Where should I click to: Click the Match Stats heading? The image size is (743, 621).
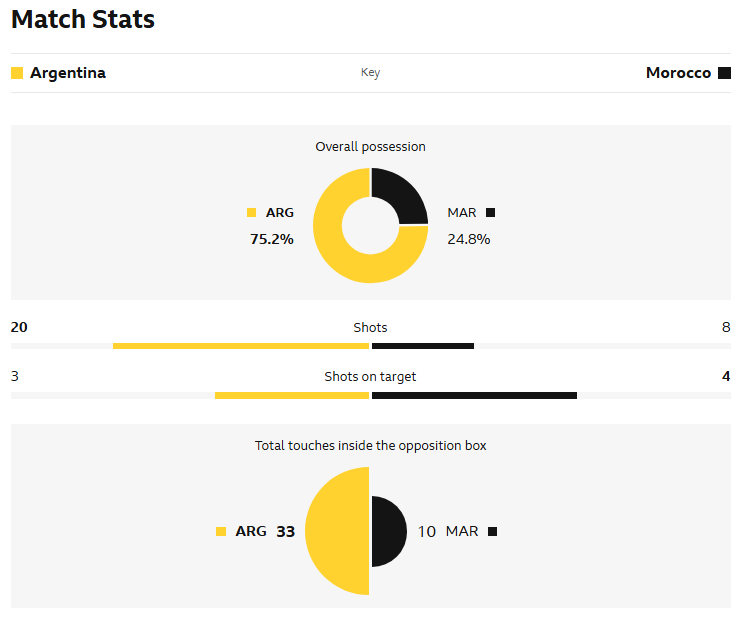pos(83,19)
